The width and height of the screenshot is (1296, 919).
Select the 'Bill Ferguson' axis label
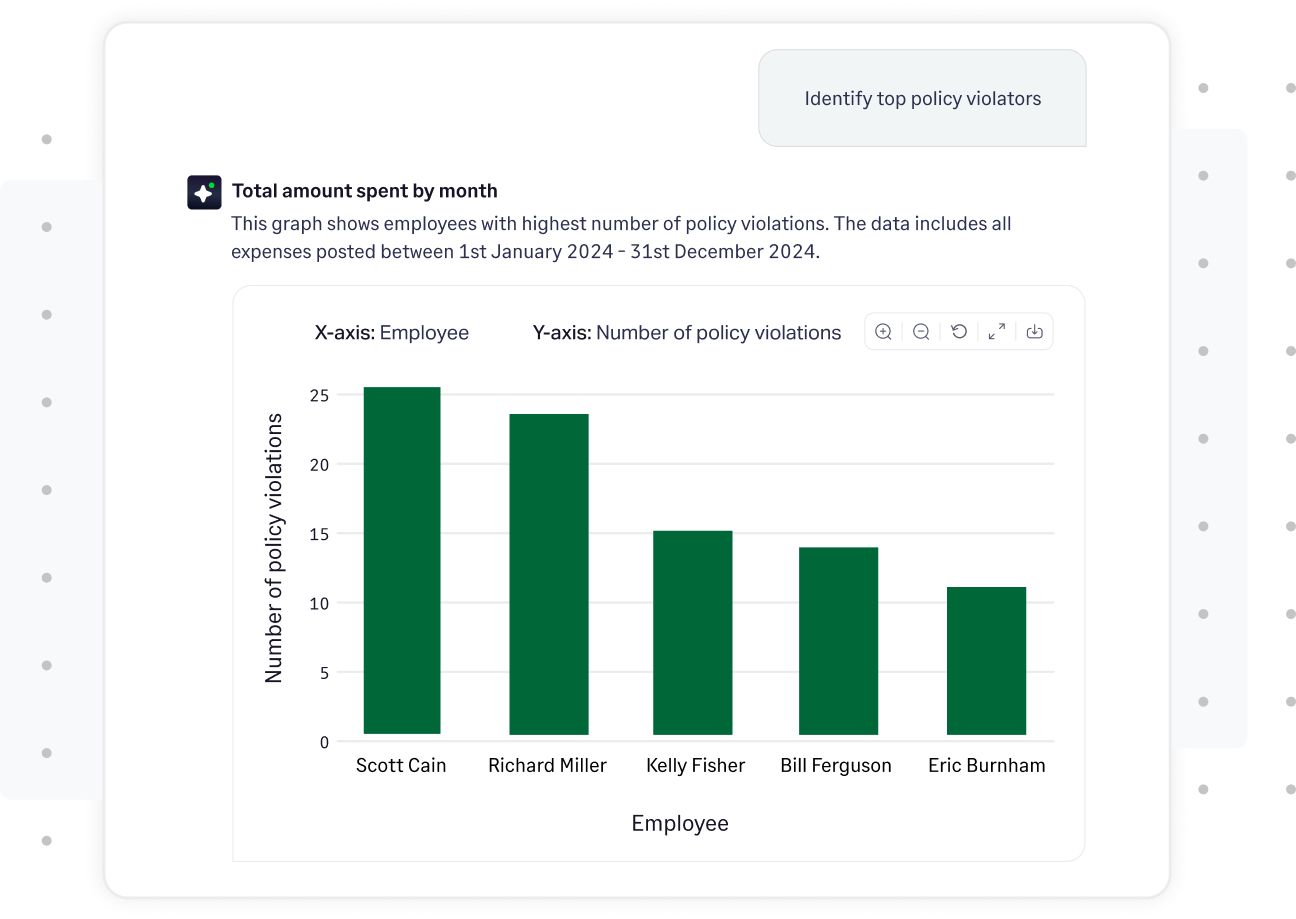(x=836, y=765)
